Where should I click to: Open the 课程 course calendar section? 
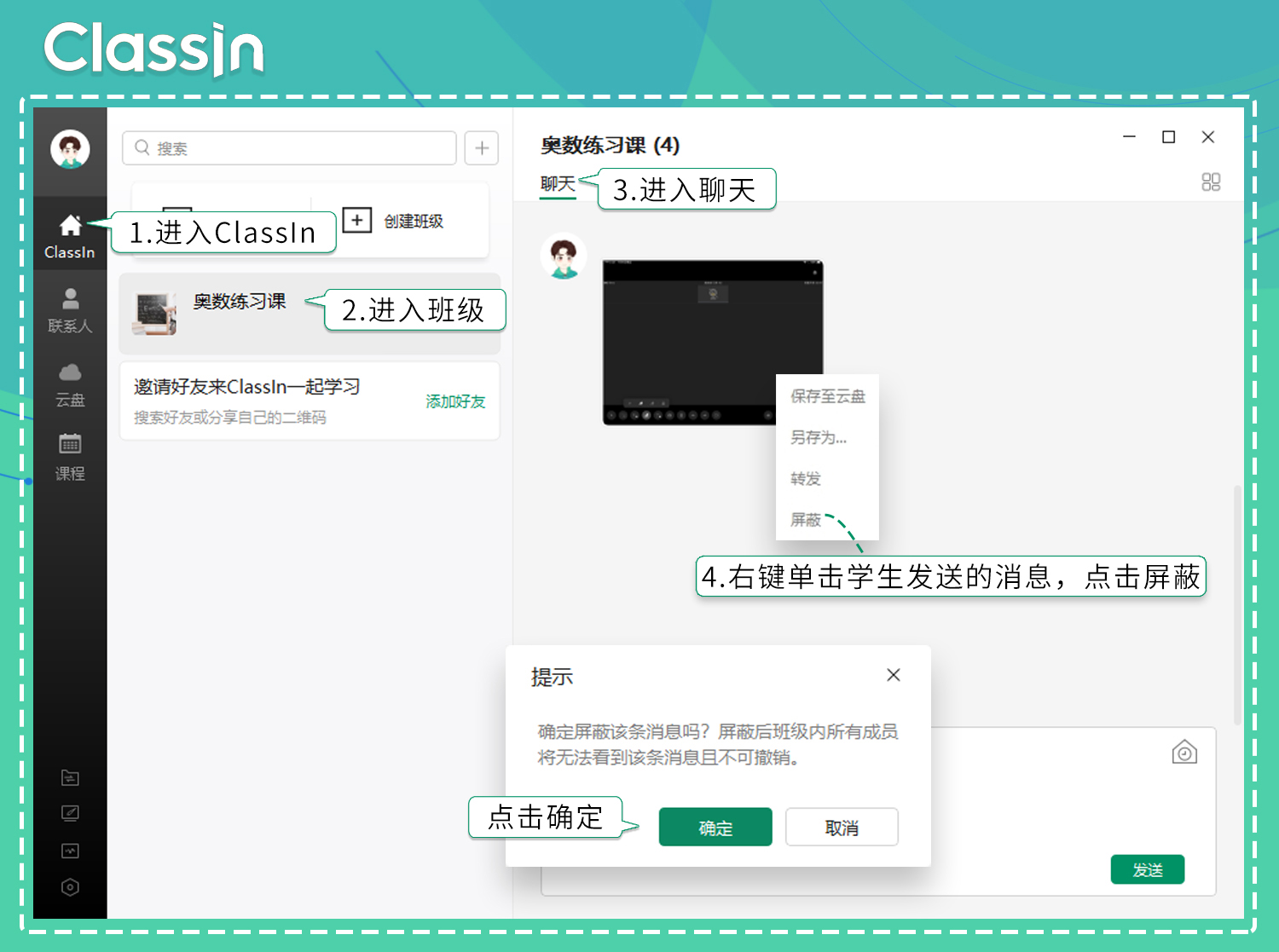[70, 458]
